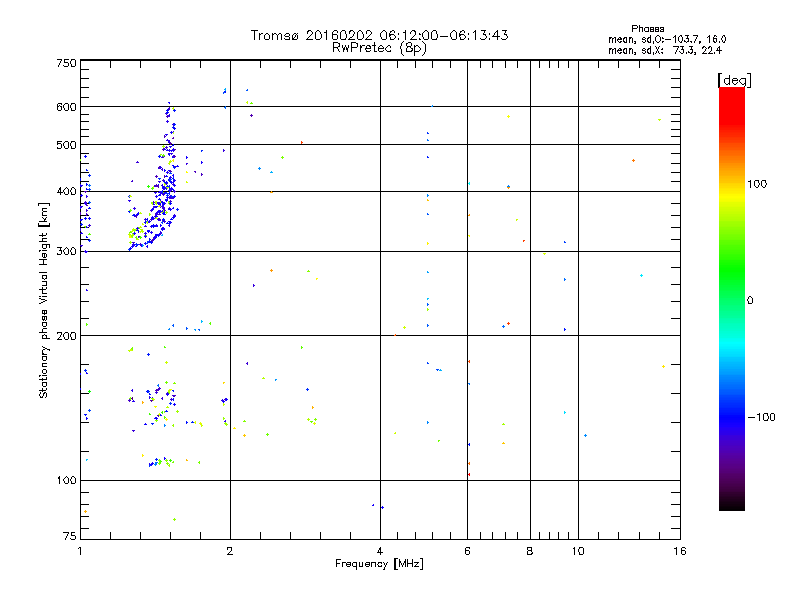Click the 'Phases' statistics heading
This screenshot has height=600, width=800.
[x=647, y=29]
